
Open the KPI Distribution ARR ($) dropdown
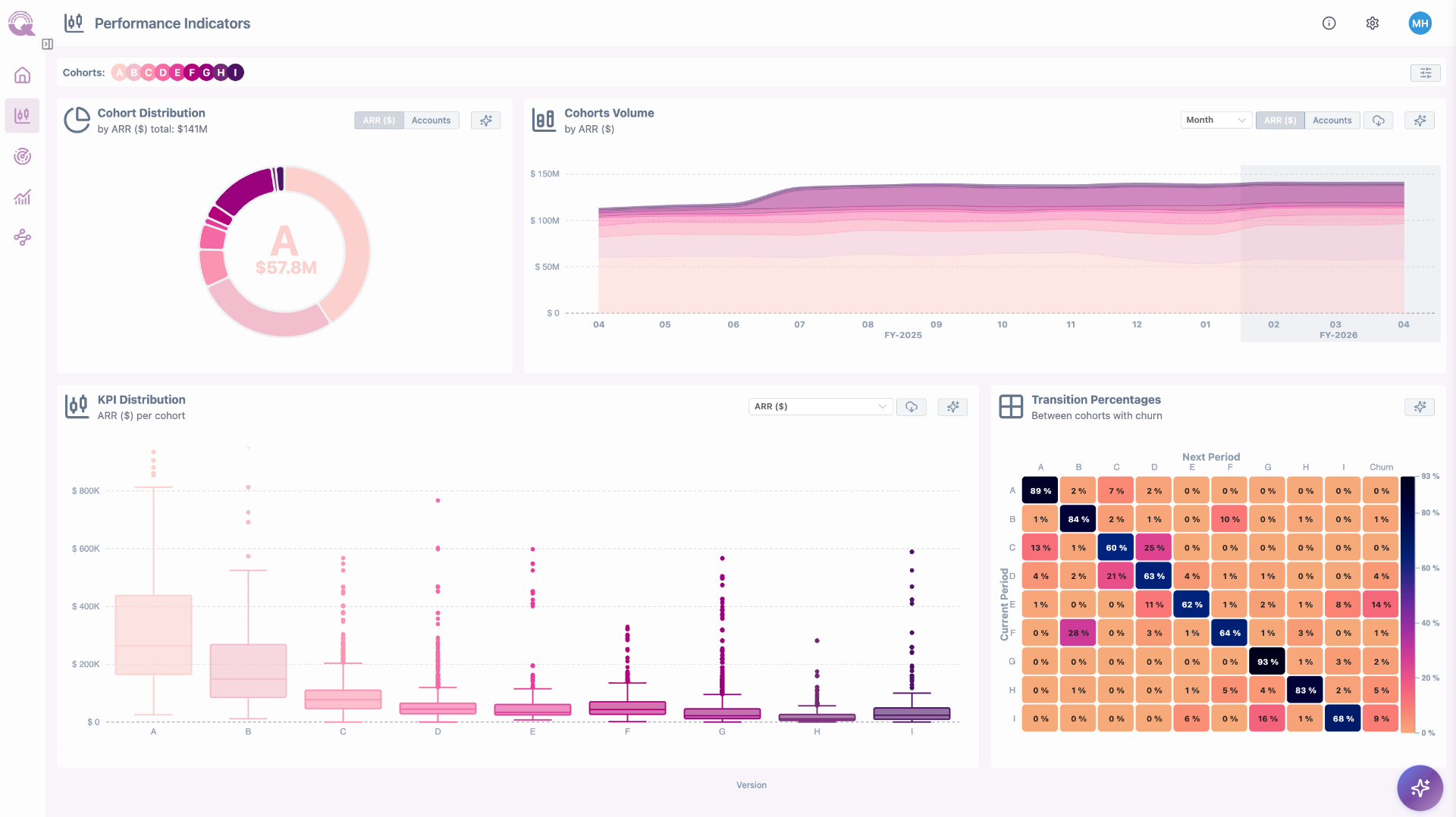pyautogui.click(x=821, y=407)
